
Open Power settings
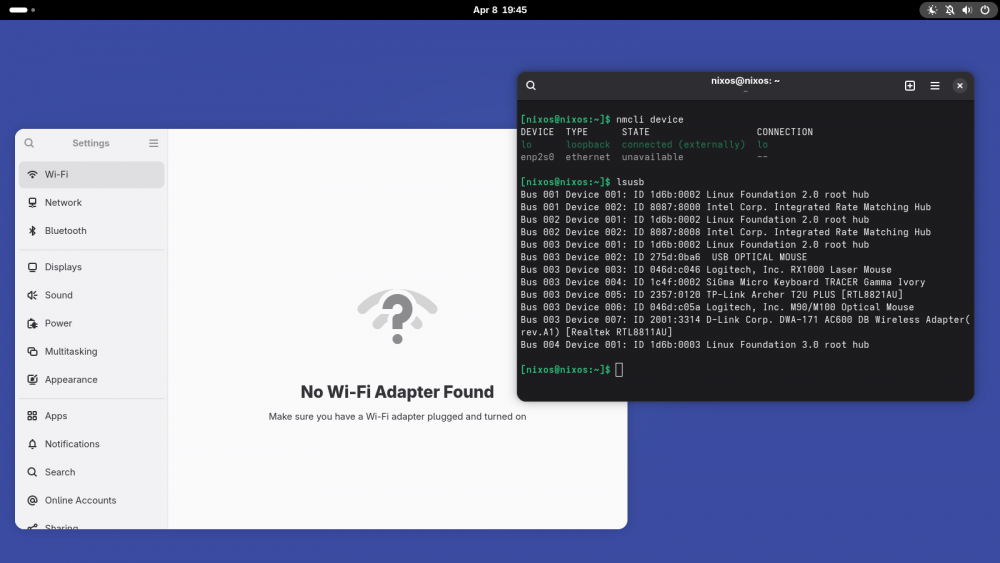tap(91, 323)
